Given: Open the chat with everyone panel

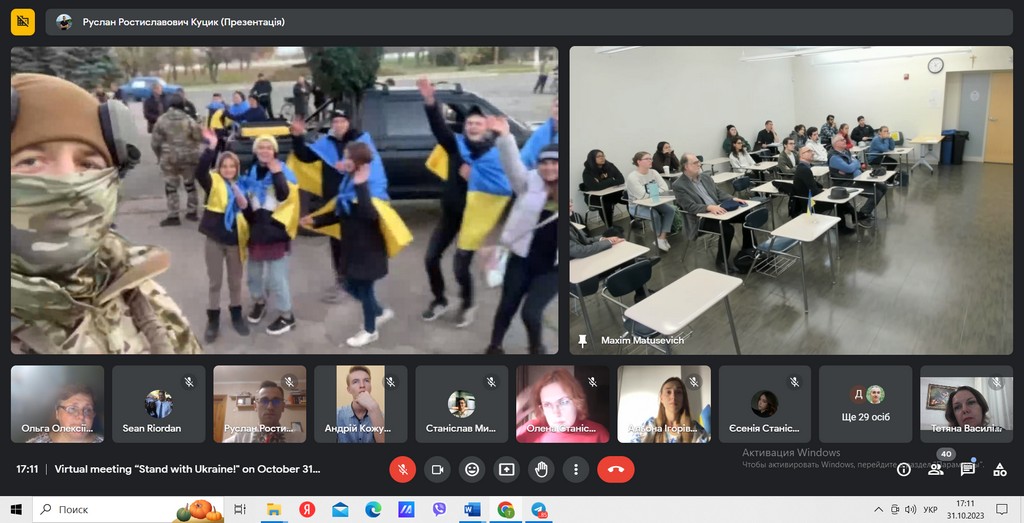Looking at the screenshot, I should point(968,469).
